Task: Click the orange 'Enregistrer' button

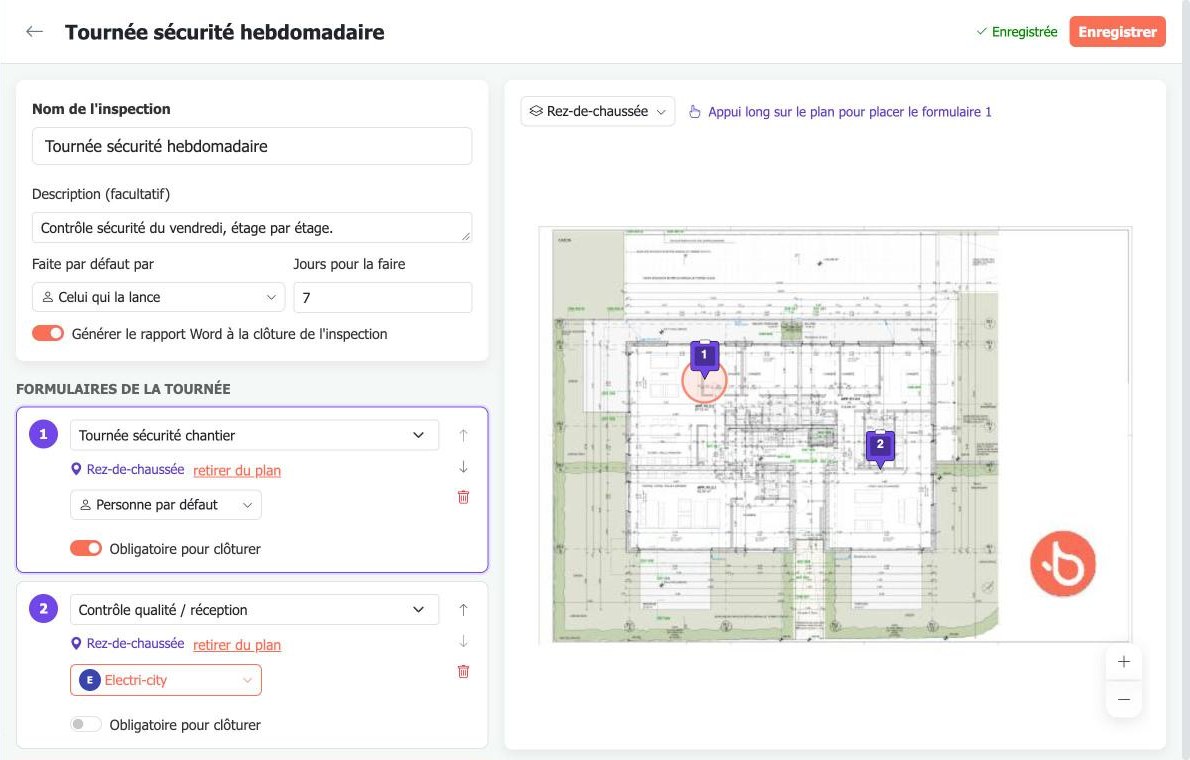Action: point(1117,32)
